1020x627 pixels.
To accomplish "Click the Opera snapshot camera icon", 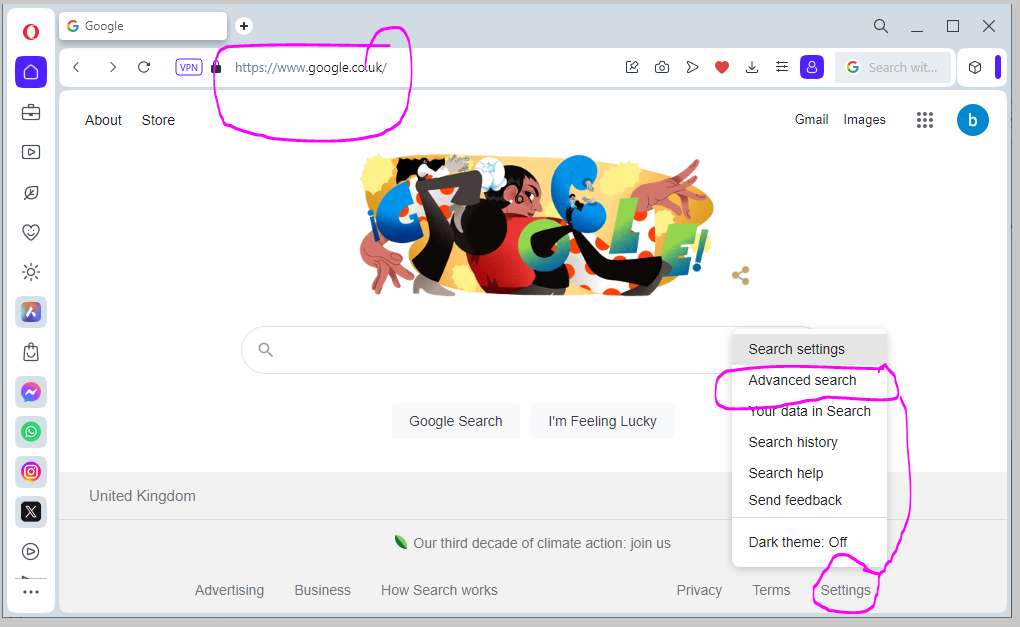I will pos(662,67).
